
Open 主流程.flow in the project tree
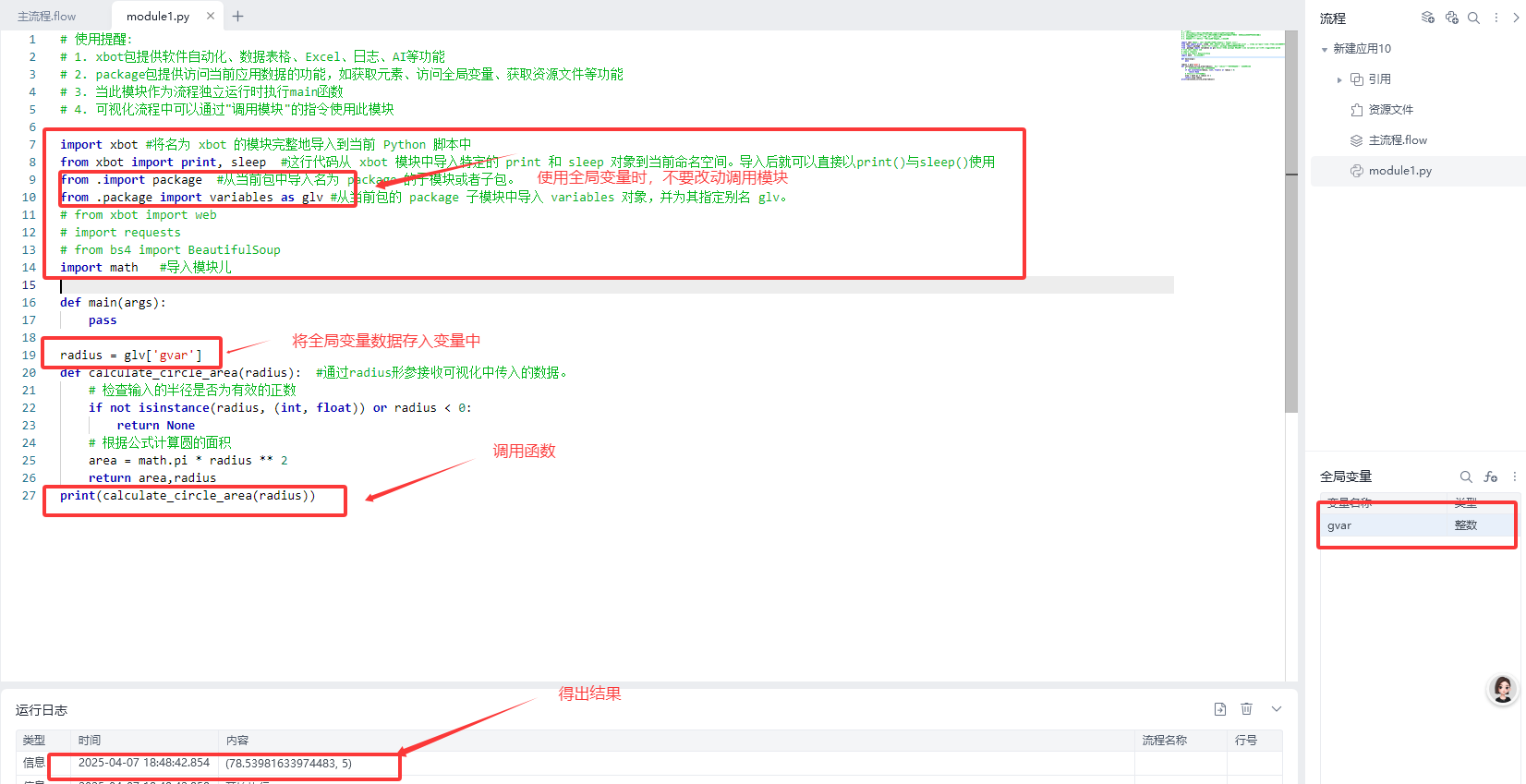click(x=1397, y=140)
